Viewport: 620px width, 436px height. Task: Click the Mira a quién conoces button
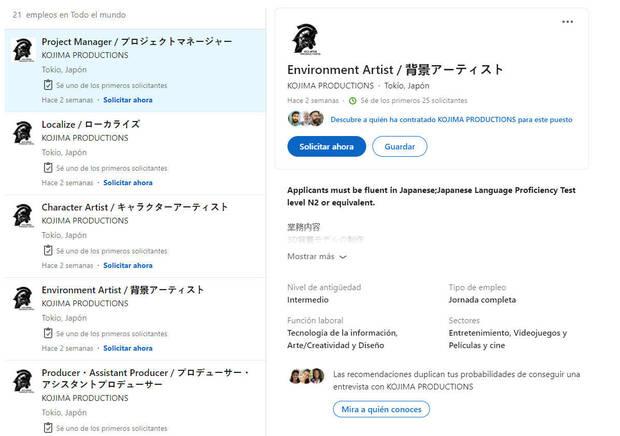tap(381, 409)
